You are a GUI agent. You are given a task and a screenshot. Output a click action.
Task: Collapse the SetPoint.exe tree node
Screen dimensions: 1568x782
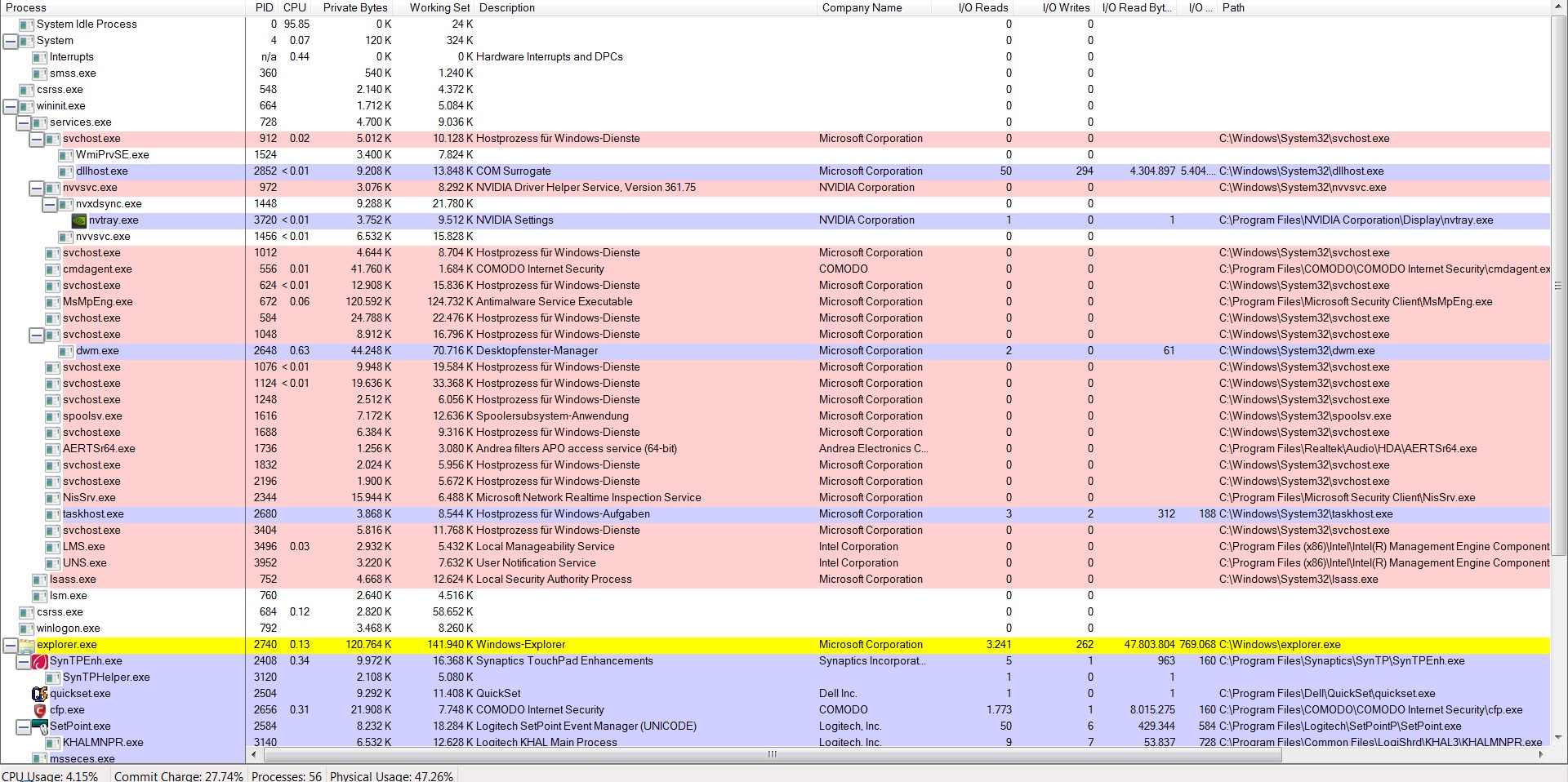[23, 726]
